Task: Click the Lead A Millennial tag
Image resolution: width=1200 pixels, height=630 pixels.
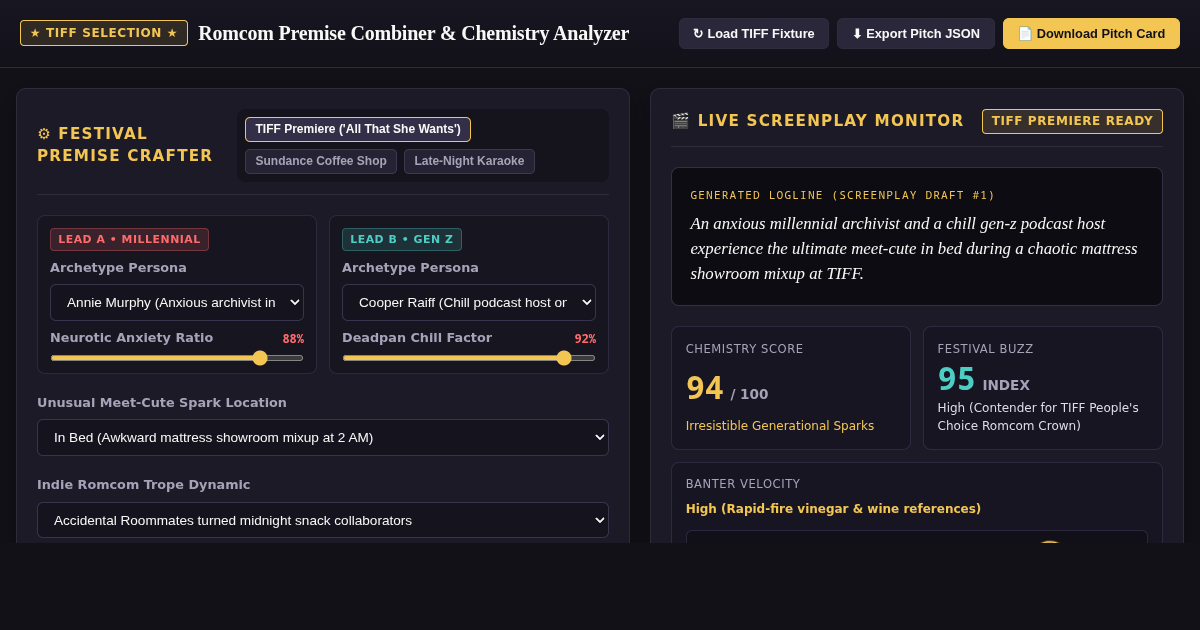Action: [129, 239]
